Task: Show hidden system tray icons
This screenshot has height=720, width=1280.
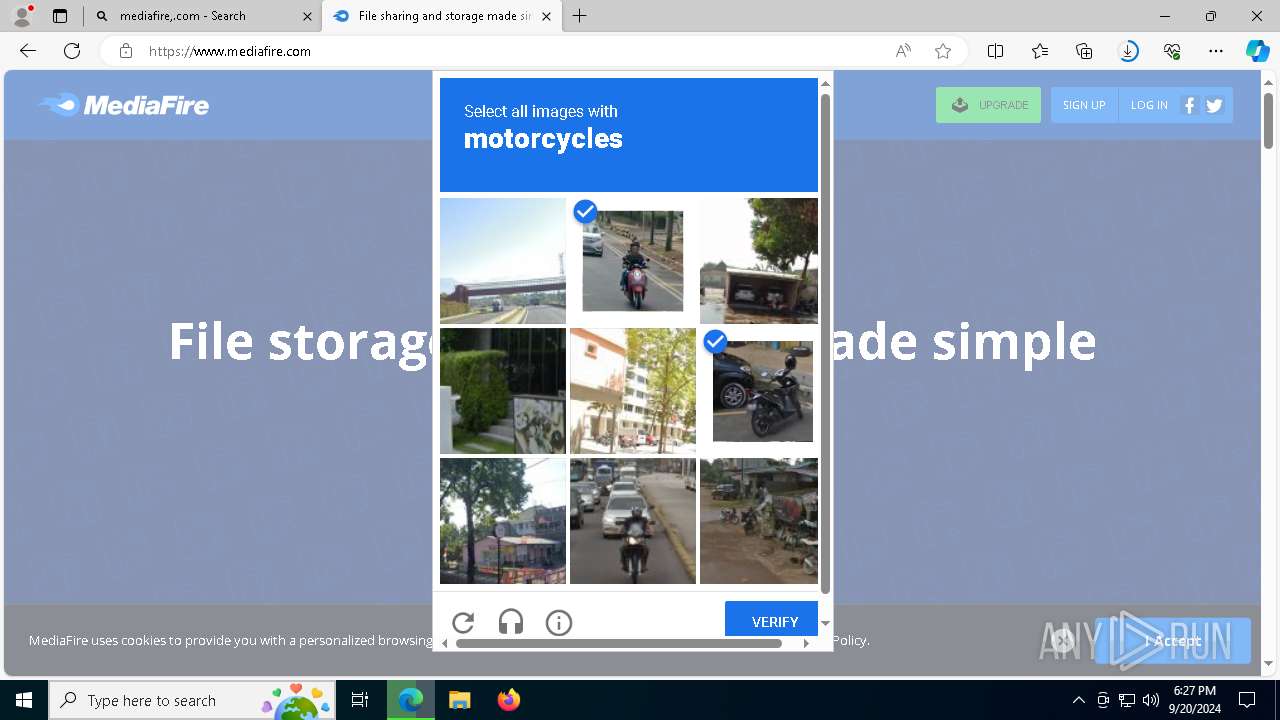Action: click(x=1078, y=700)
